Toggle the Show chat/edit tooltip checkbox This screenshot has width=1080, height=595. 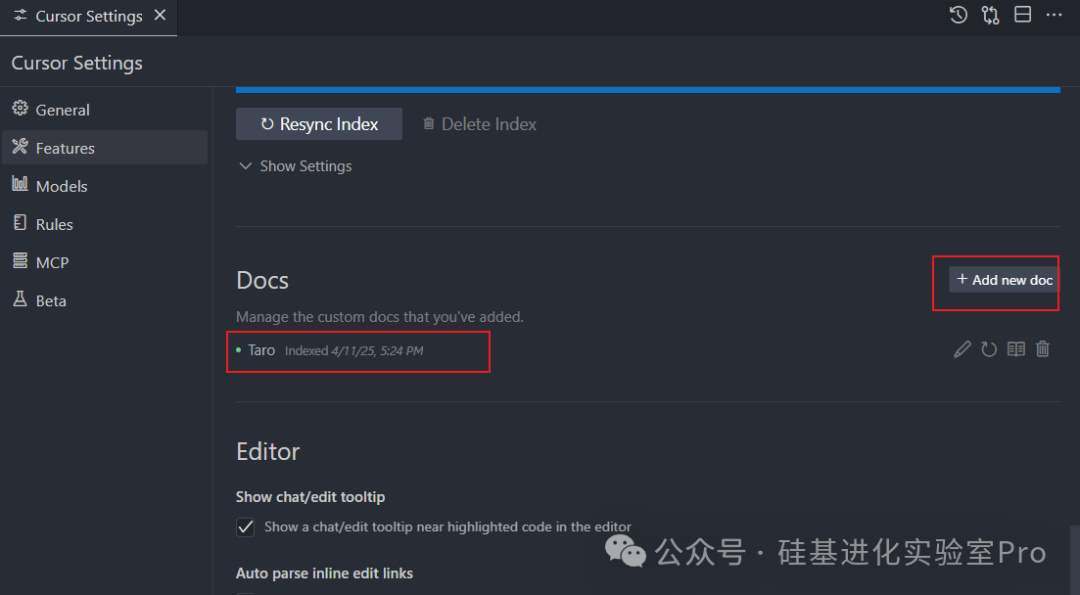pyautogui.click(x=245, y=528)
